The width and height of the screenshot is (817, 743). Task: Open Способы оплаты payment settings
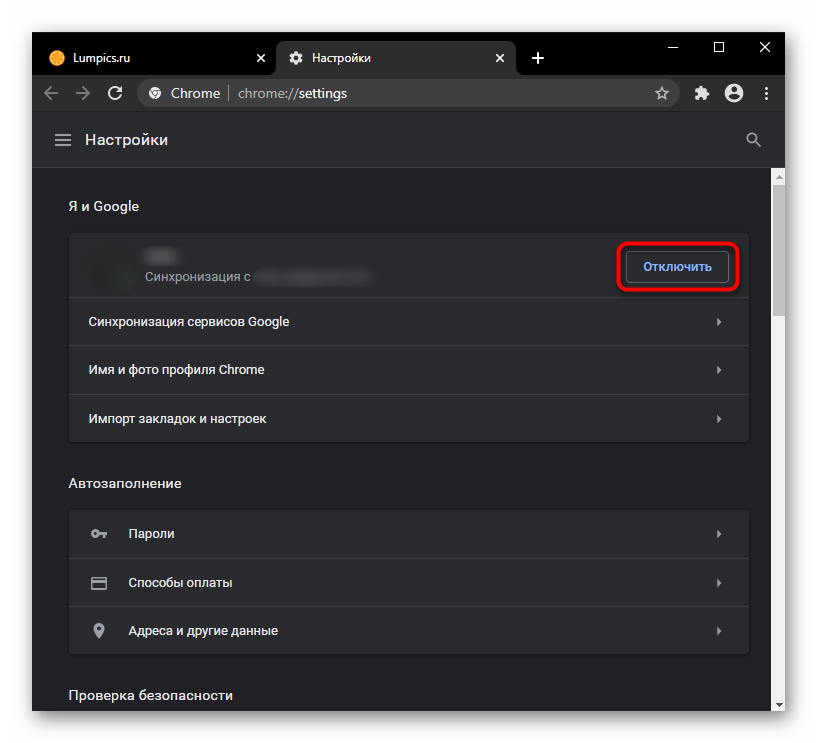click(x=408, y=583)
